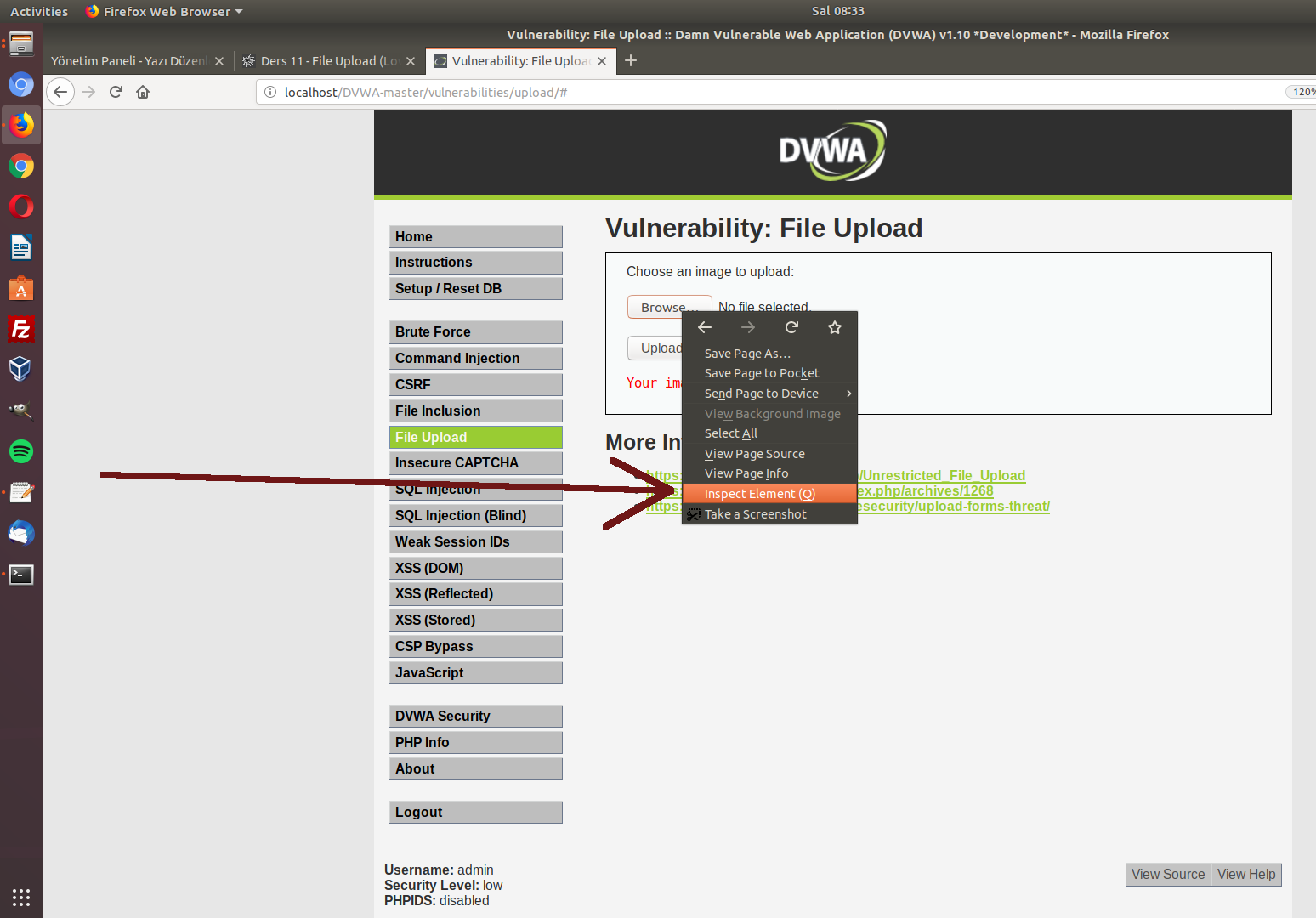Launch FileZilla from the dock
Image resolution: width=1316 pixels, height=918 pixels.
point(21,329)
